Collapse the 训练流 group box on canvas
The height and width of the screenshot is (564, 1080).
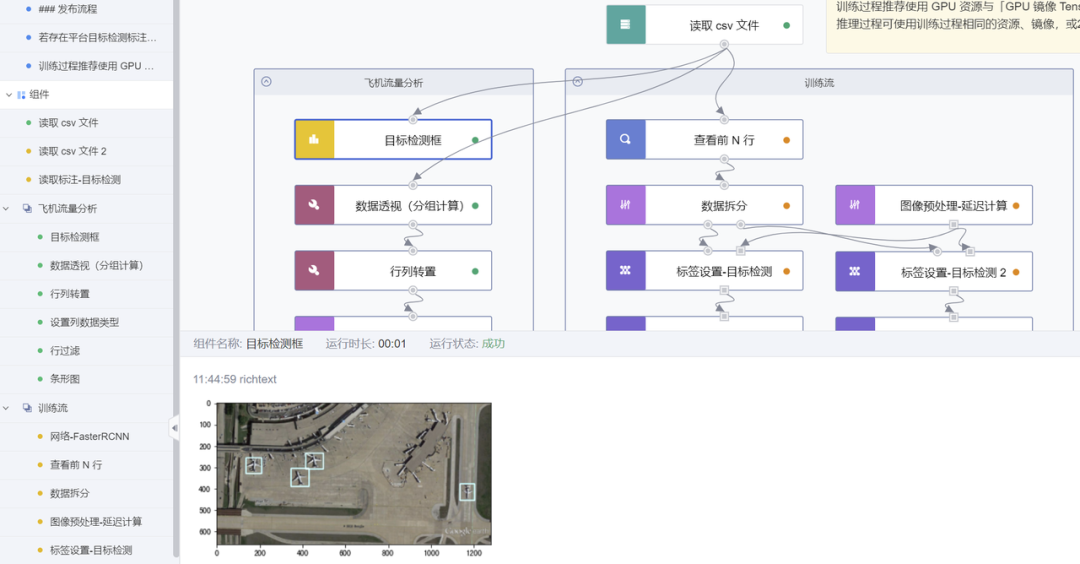pyautogui.click(x=578, y=82)
